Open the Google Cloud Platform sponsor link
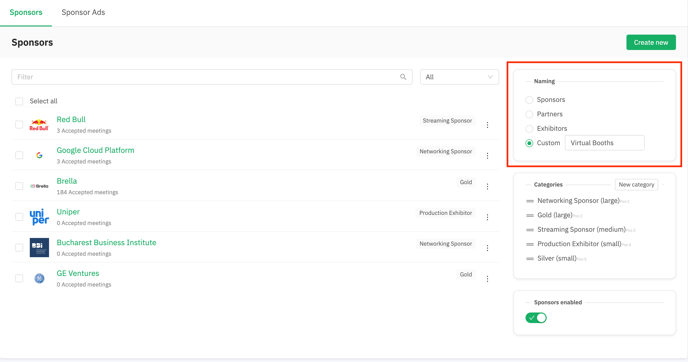Viewport: 688px width, 362px height. (95, 150)
